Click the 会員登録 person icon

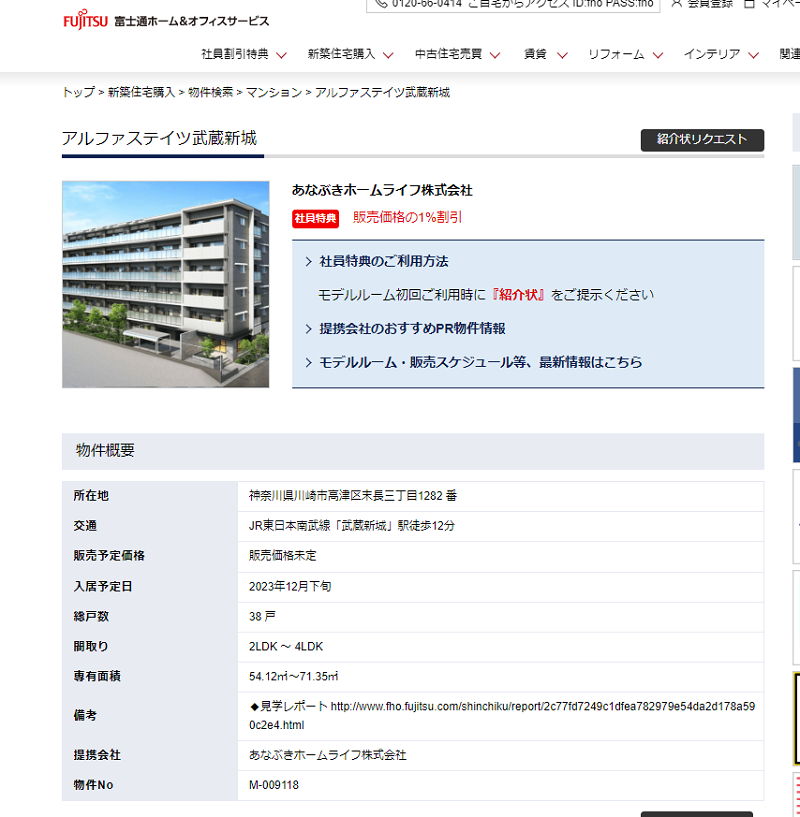tap(676, 3)
